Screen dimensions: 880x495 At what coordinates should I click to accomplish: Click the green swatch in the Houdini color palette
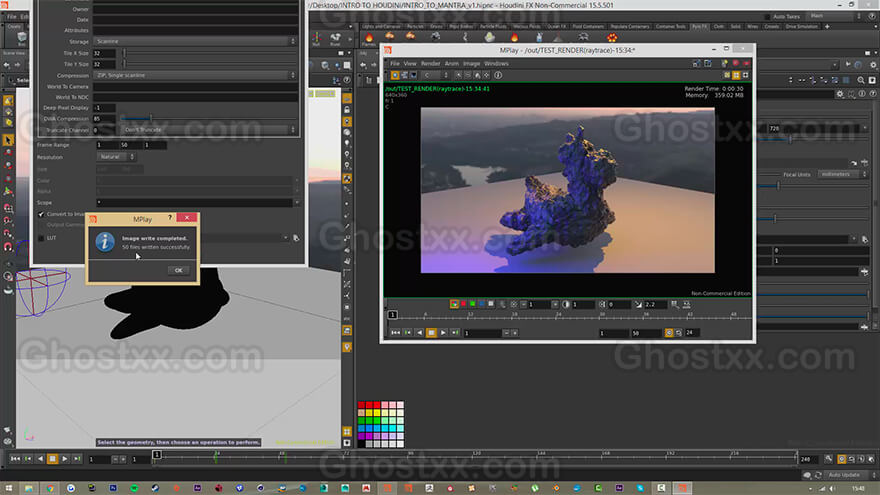362,421
